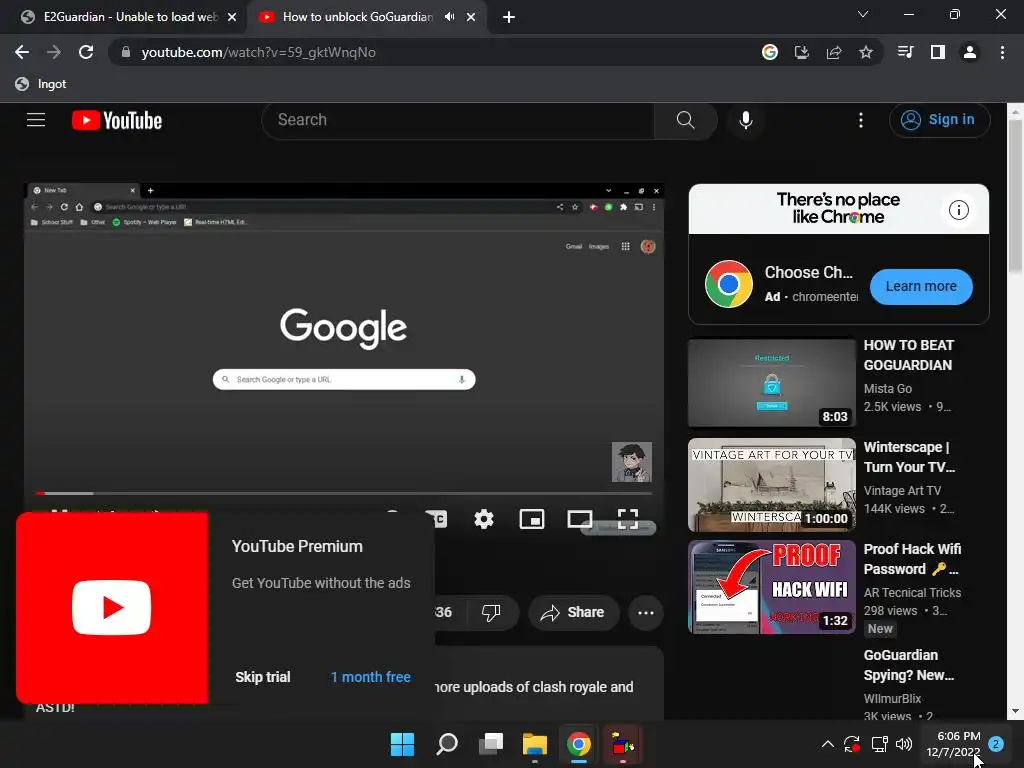The width and height of the screenshot is (1024, 768).
Task: Open ad info circle icon
Action: 959,210
